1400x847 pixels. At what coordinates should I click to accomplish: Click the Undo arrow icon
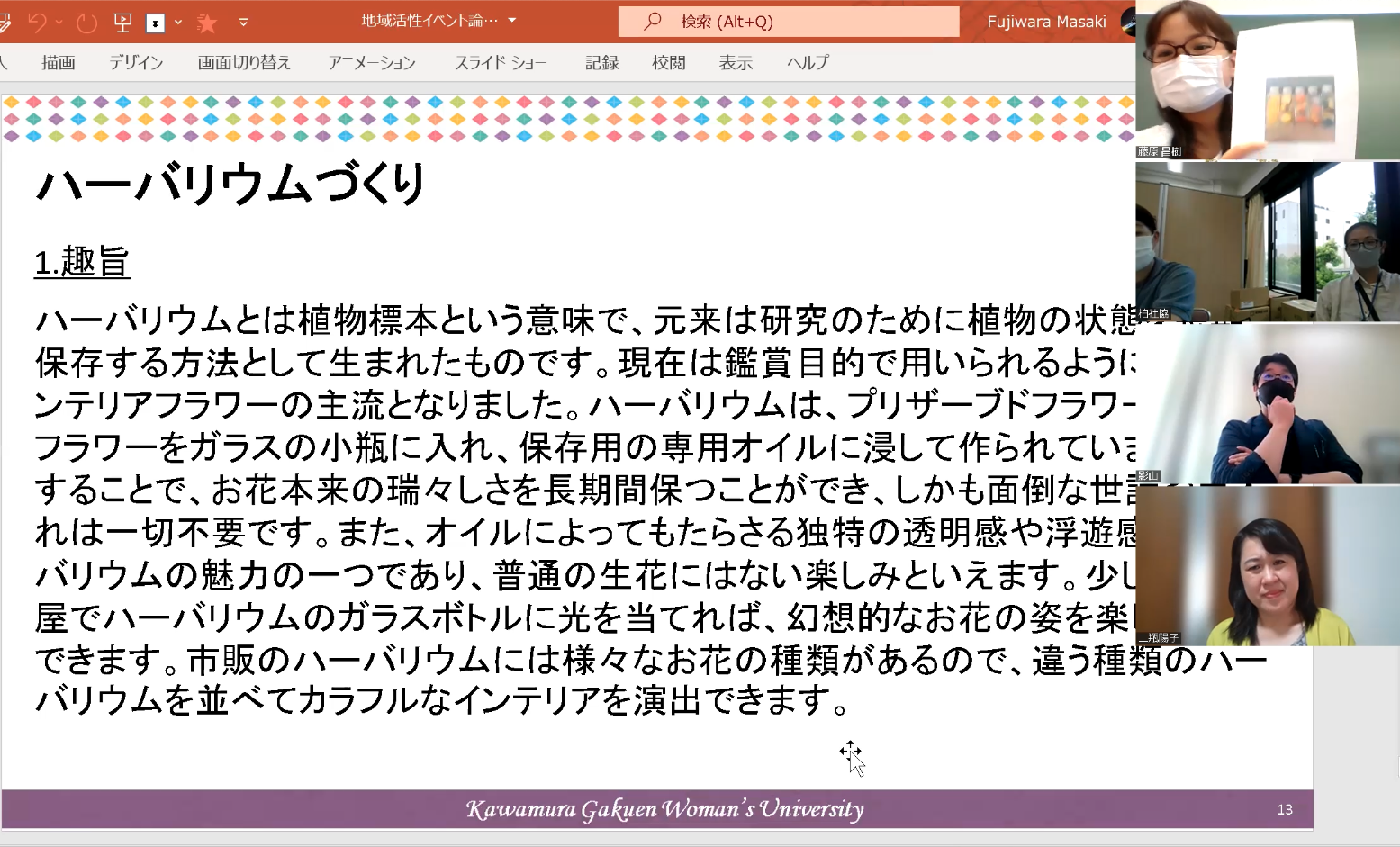click(37, 22)
